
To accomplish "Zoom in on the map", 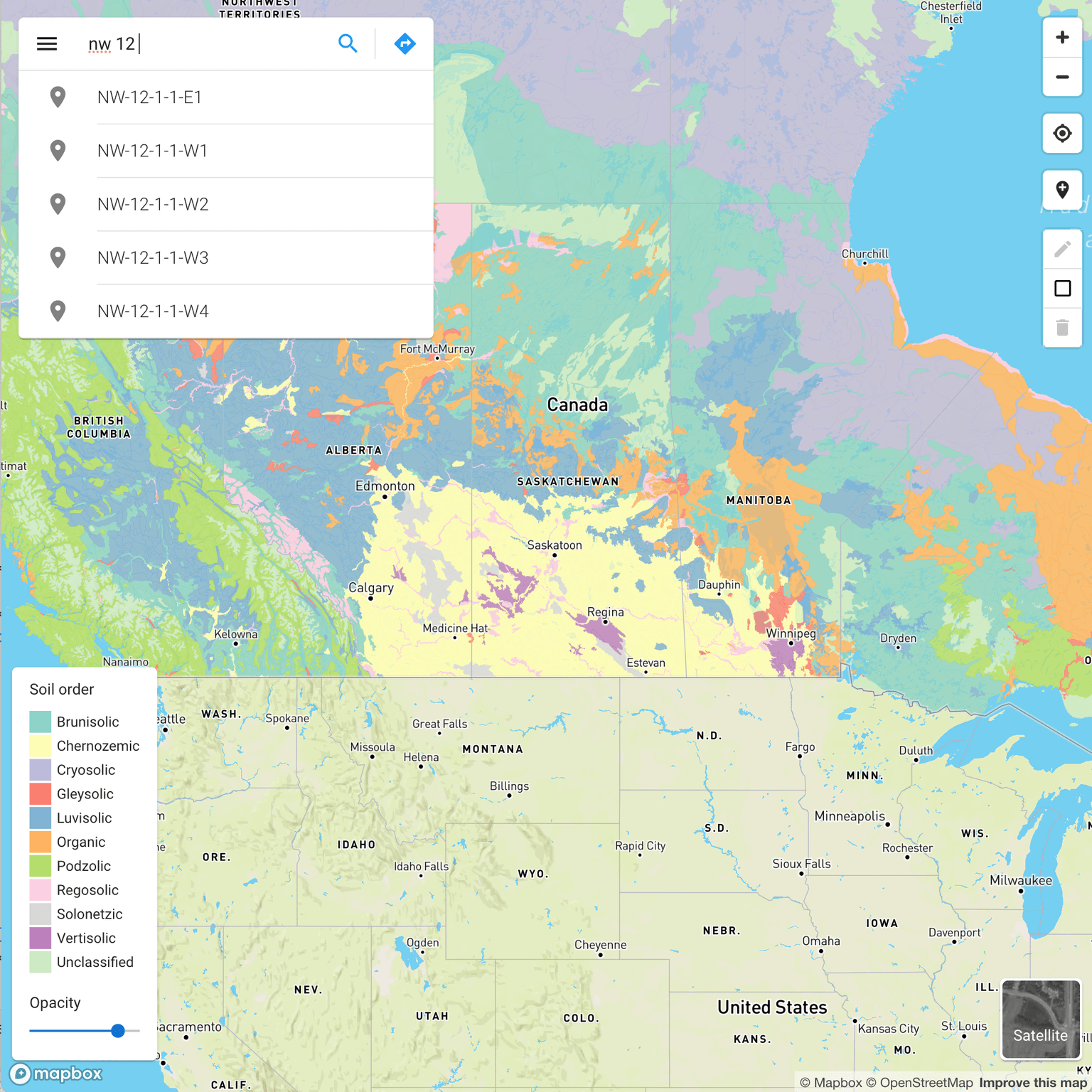I will click(x=1062, y=38).
